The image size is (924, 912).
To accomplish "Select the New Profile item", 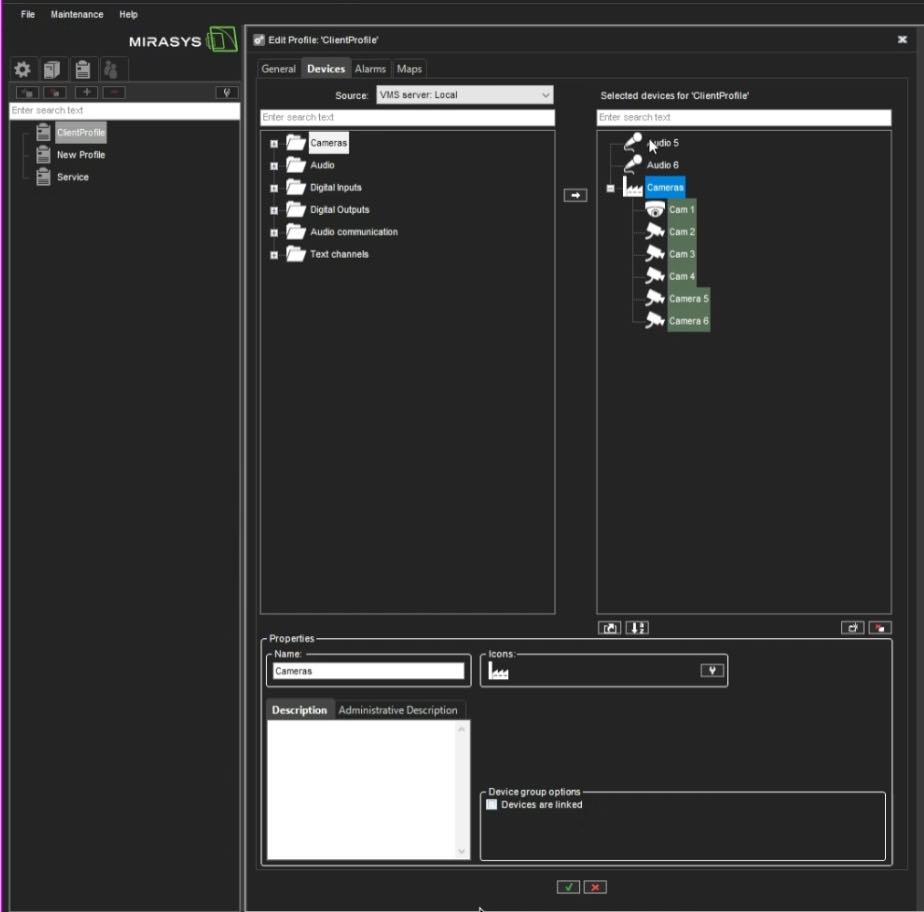I will (80, 155).
